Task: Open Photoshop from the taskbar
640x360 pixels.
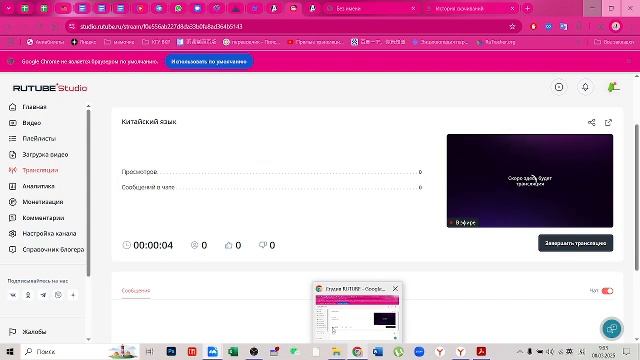Action: coord(171,351)
